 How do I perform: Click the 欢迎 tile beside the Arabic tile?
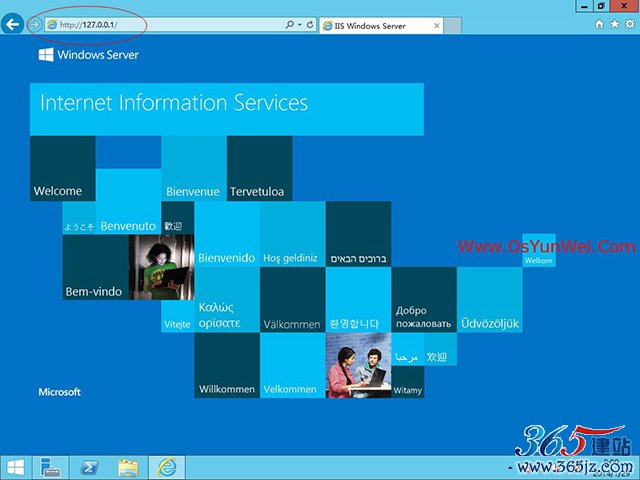[440, 349]
